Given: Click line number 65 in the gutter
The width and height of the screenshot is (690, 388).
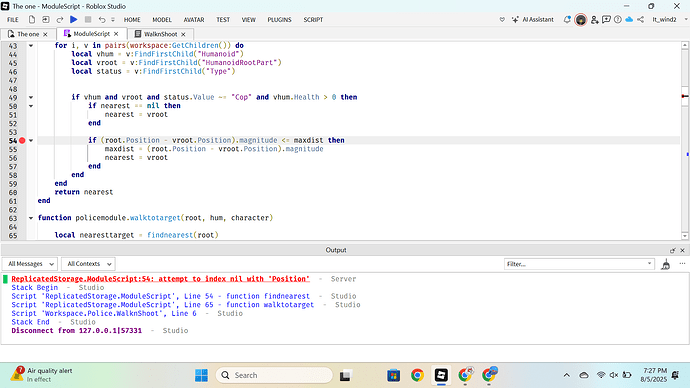Looking at the screenshot, I should pyautogui.click(x=13, y=235).
